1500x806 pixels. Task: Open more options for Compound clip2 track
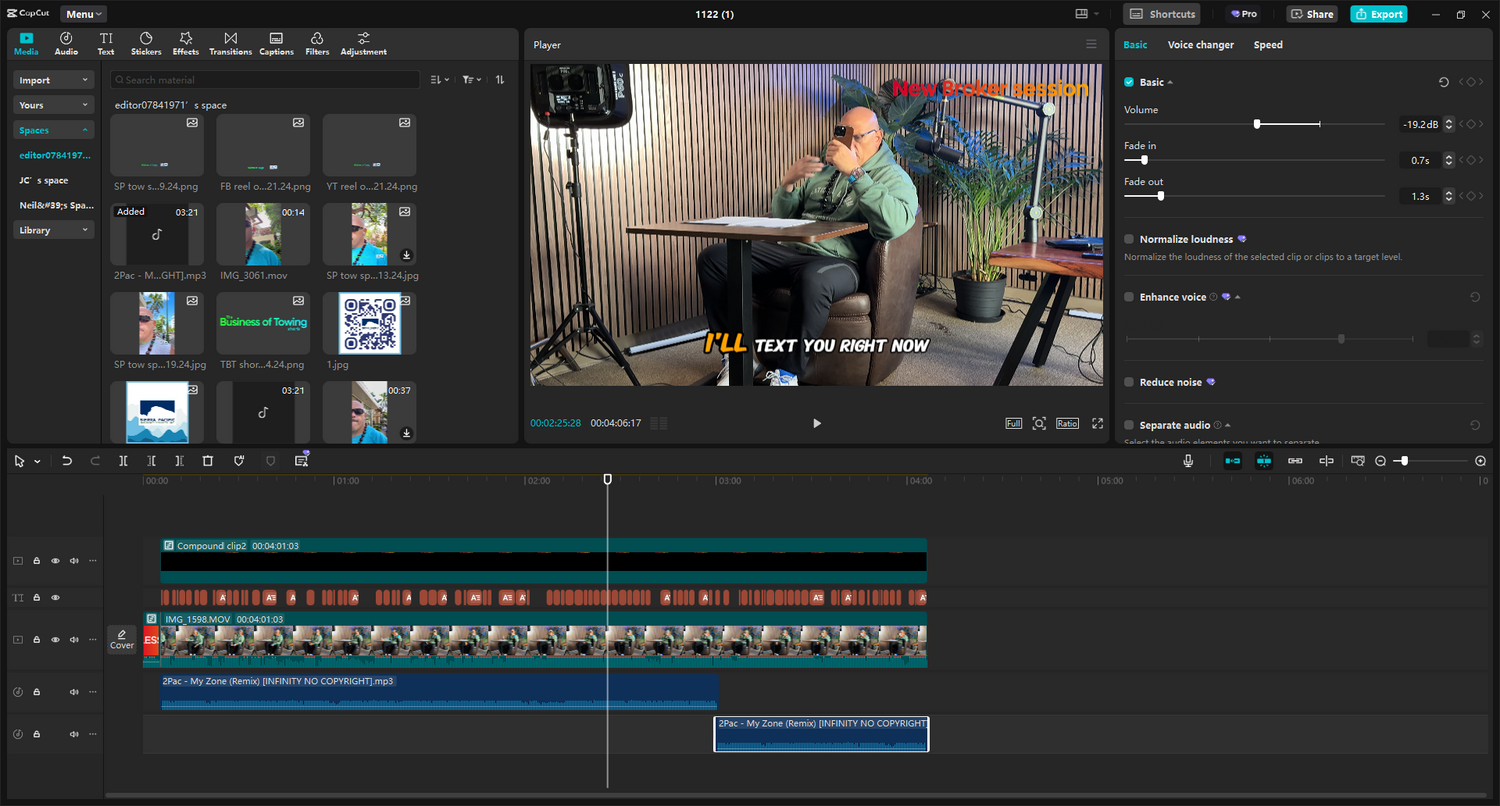pos(93,561)
